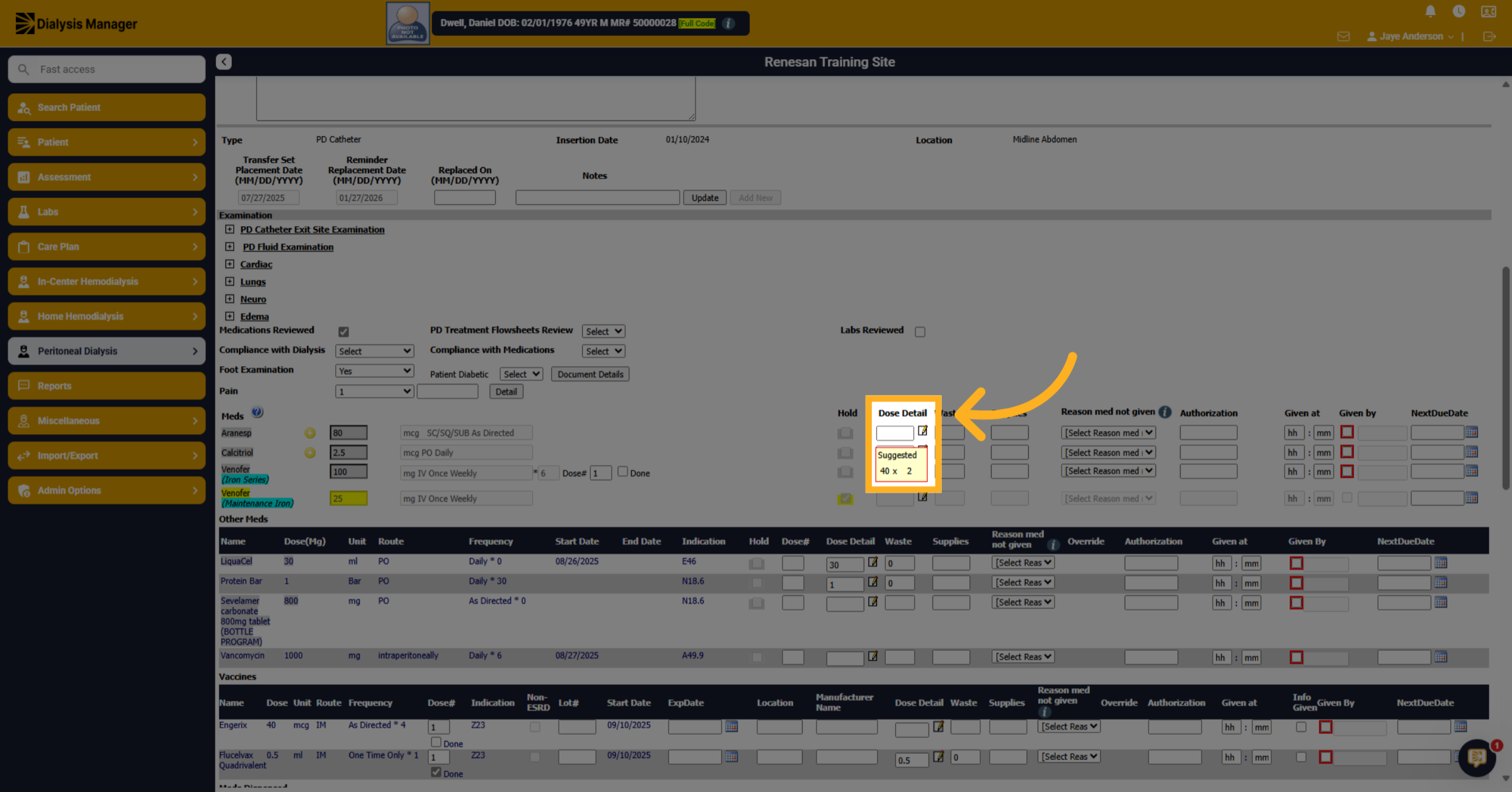Open PD Treatment Flowsheets Review dropdown
The image size is (1512, 792).
603,331
